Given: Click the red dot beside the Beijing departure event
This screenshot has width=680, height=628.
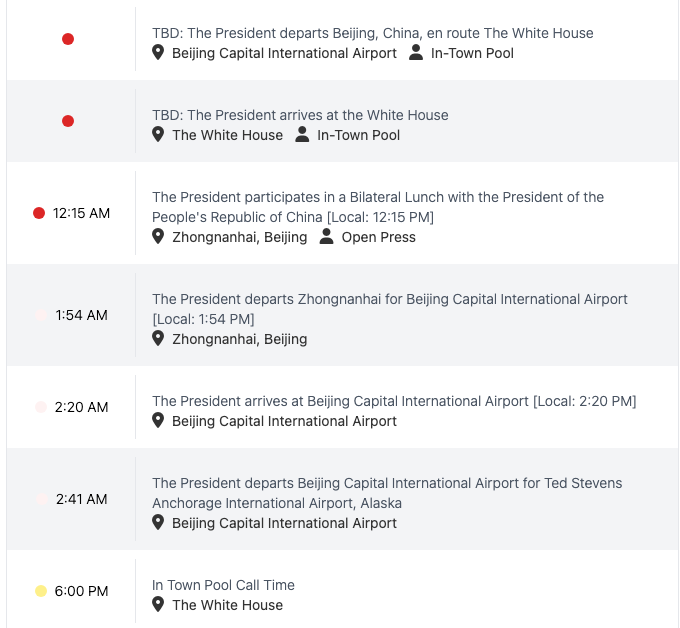Looking at the screenshot, I should click(x=68, y=39).
